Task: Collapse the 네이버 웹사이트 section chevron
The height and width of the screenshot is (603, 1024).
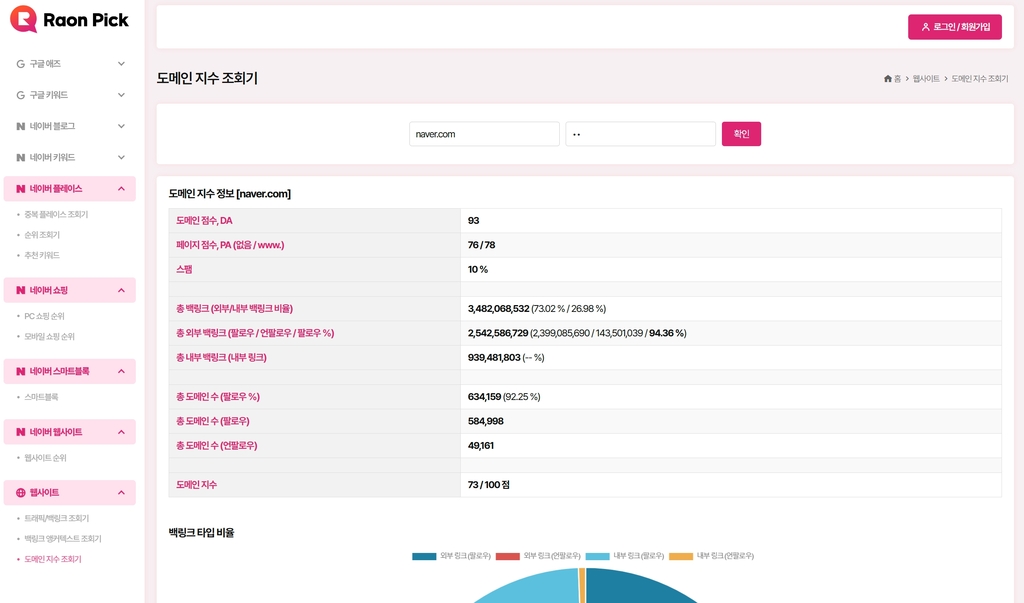Action: click(121, 432)
